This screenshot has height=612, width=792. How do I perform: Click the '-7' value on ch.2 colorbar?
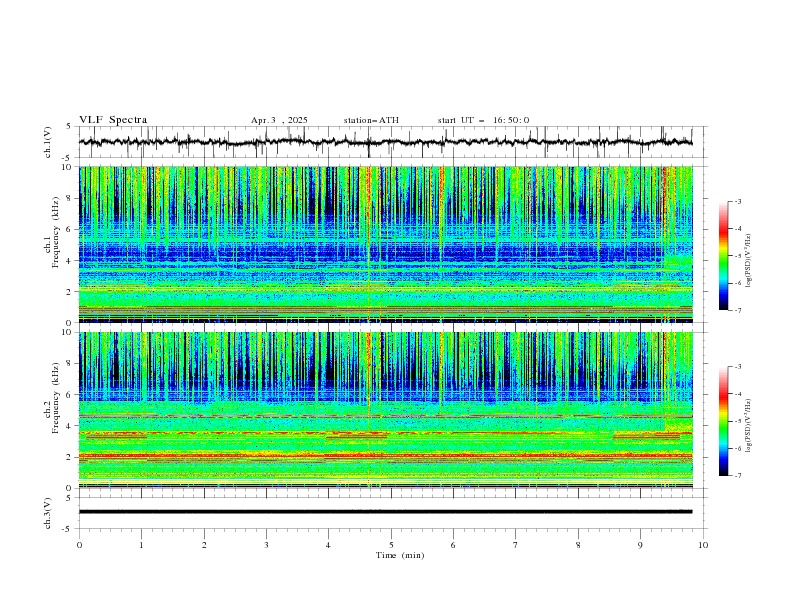[x=737, y=476]
